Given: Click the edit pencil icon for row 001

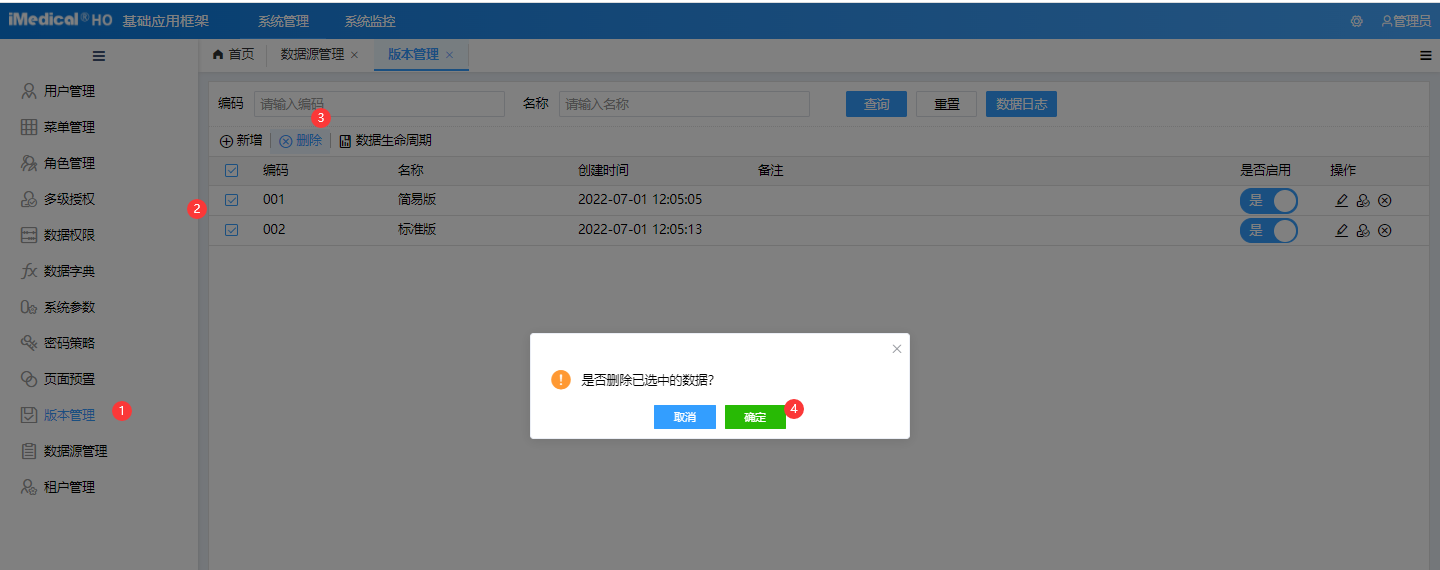Looking at the screenshot, I should [x=1342, y=201].
